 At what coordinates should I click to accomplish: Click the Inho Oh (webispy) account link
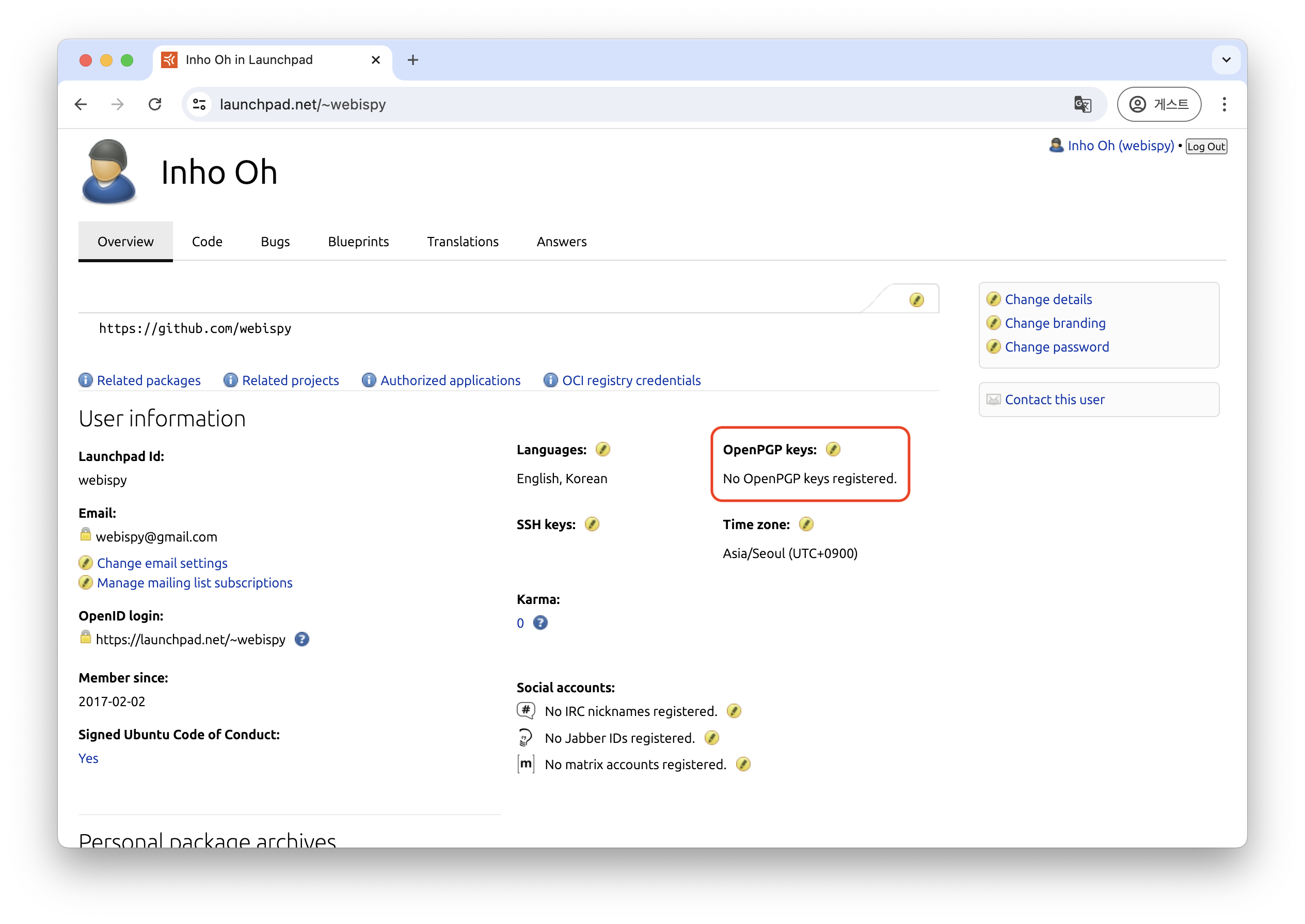[x=1120, y=146]
